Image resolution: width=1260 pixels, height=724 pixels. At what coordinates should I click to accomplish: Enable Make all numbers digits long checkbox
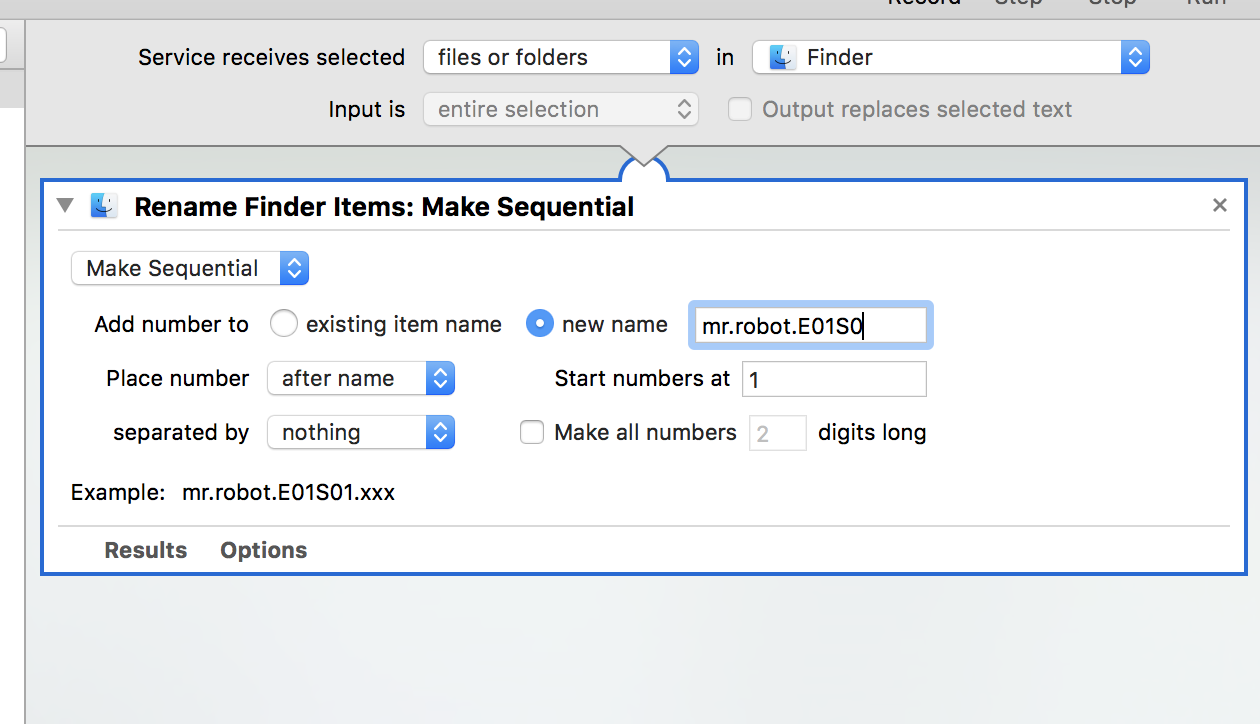(x=532, y=432)
